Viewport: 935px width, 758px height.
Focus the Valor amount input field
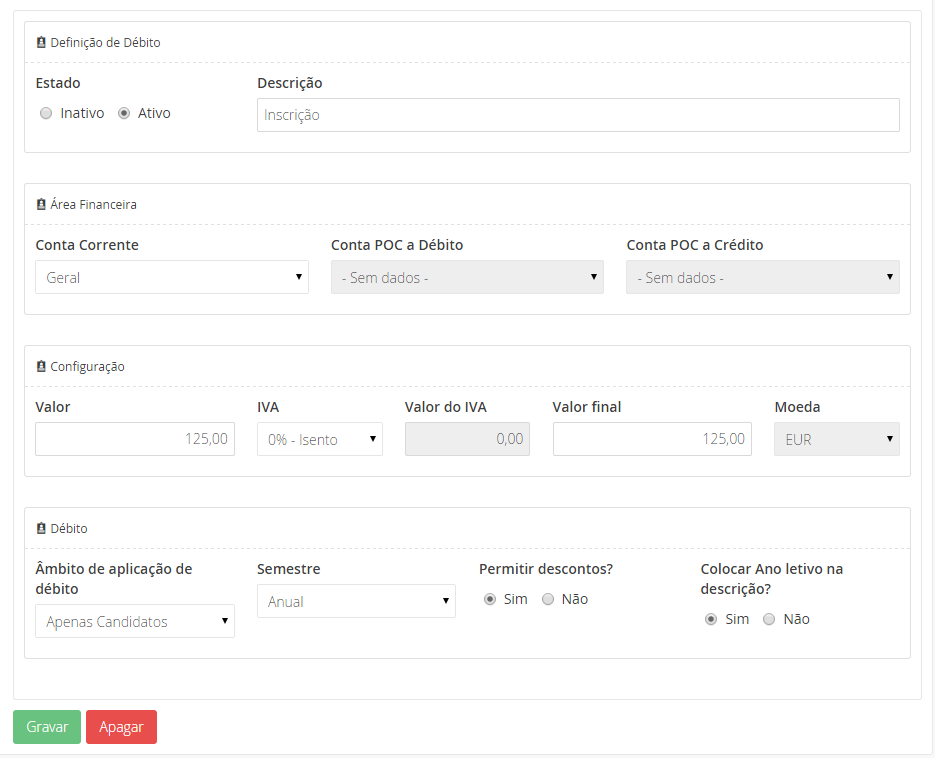[135, 440]
